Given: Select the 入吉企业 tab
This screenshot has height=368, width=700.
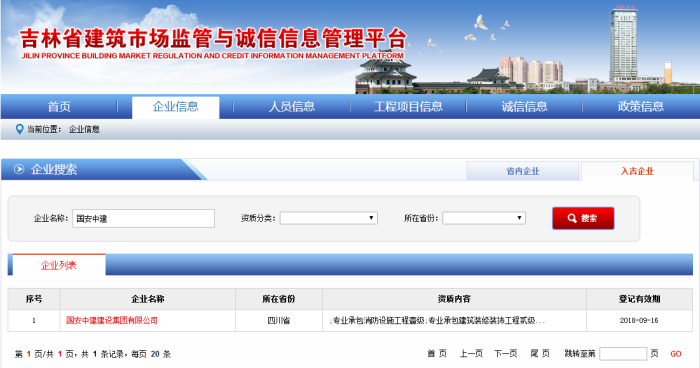Looking at the screenshot, I should (637, 171).
